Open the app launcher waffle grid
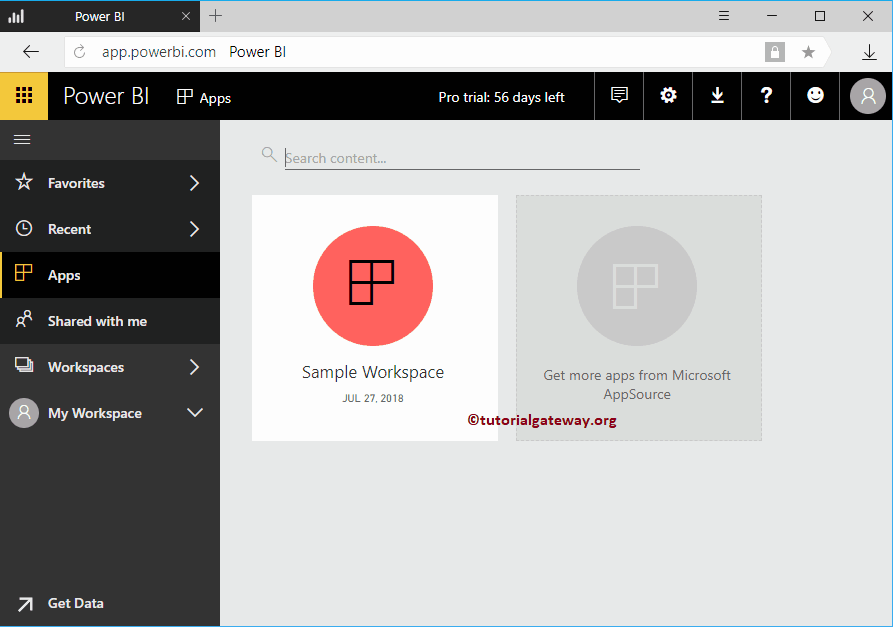893x627 pixels. 24,96
